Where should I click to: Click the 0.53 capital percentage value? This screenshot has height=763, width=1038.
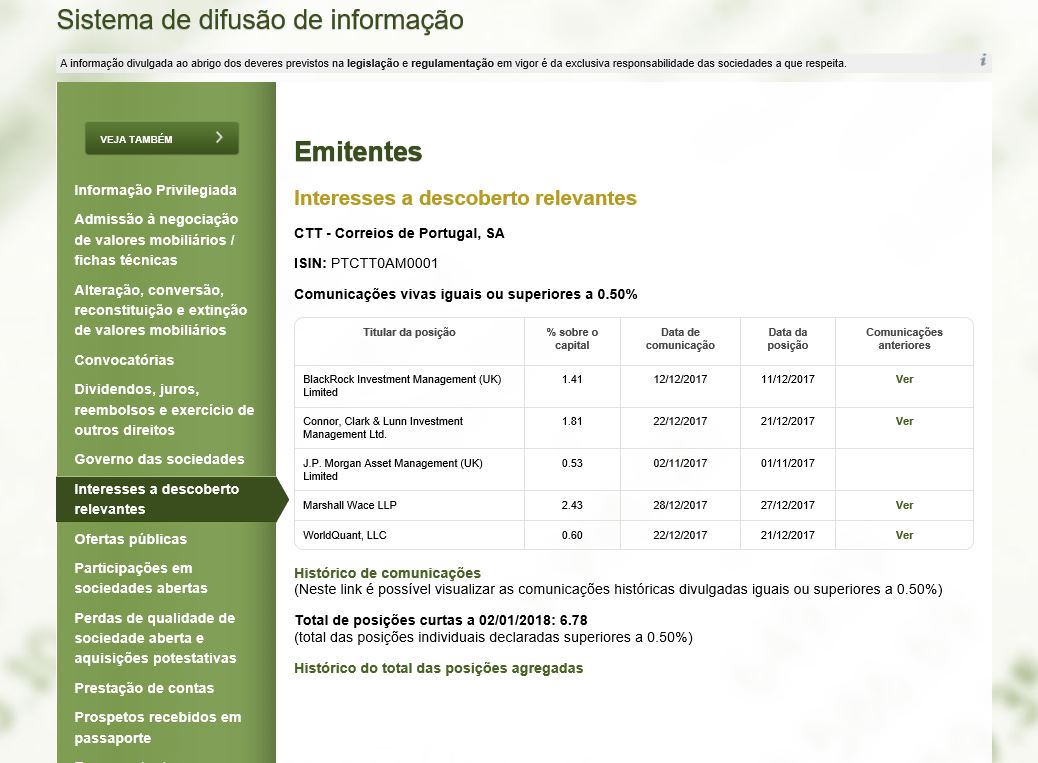click(572, 463)
